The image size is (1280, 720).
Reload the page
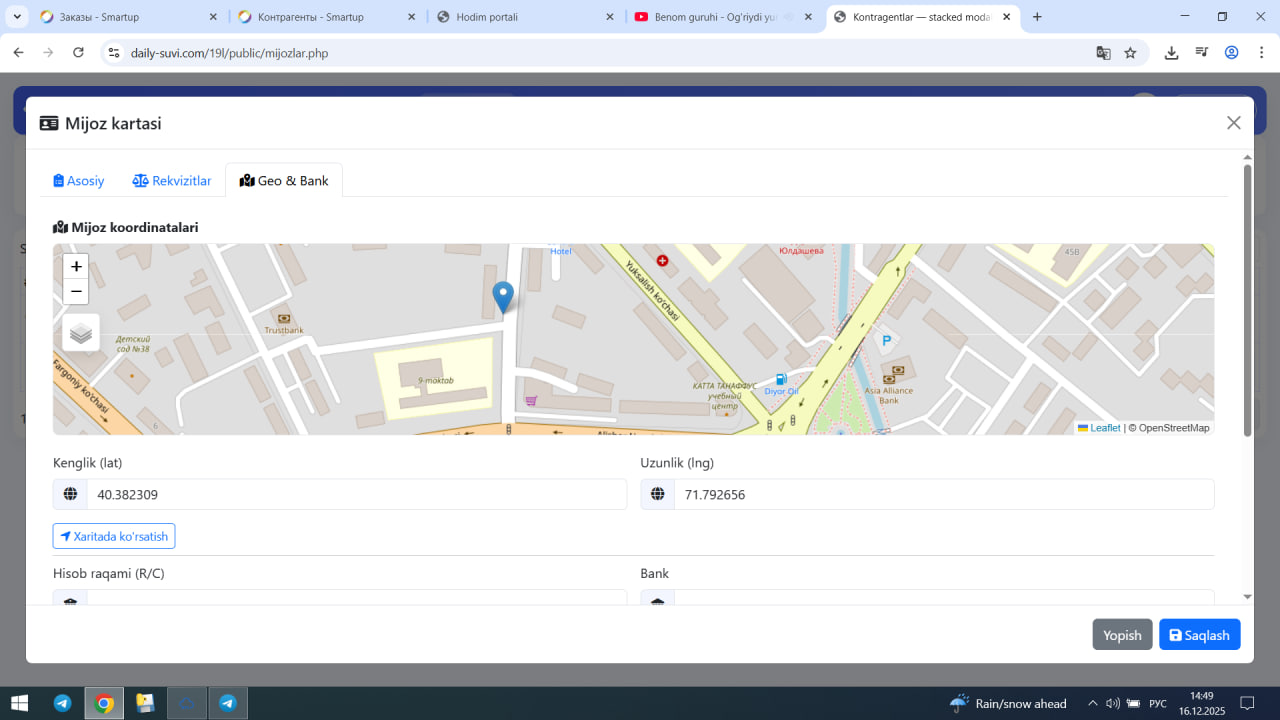pos(78,53)
